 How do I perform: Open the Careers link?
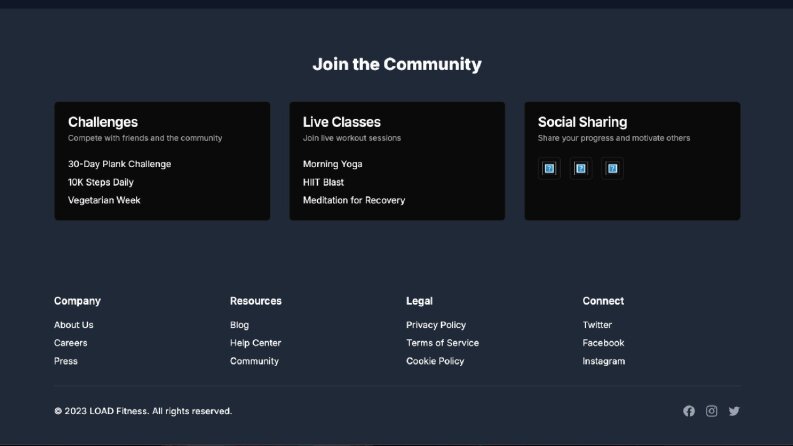pos(71,343)
